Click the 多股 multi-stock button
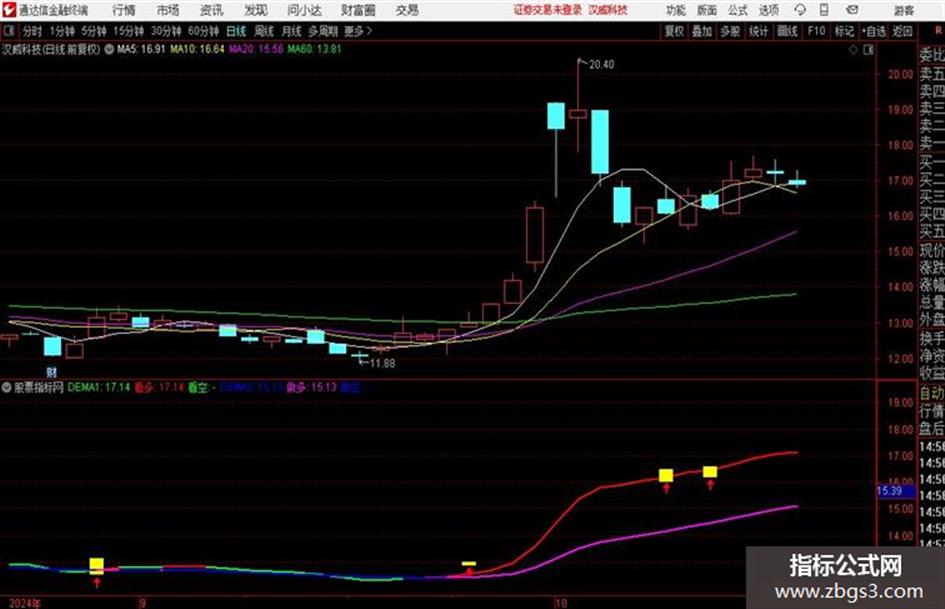 730,31
